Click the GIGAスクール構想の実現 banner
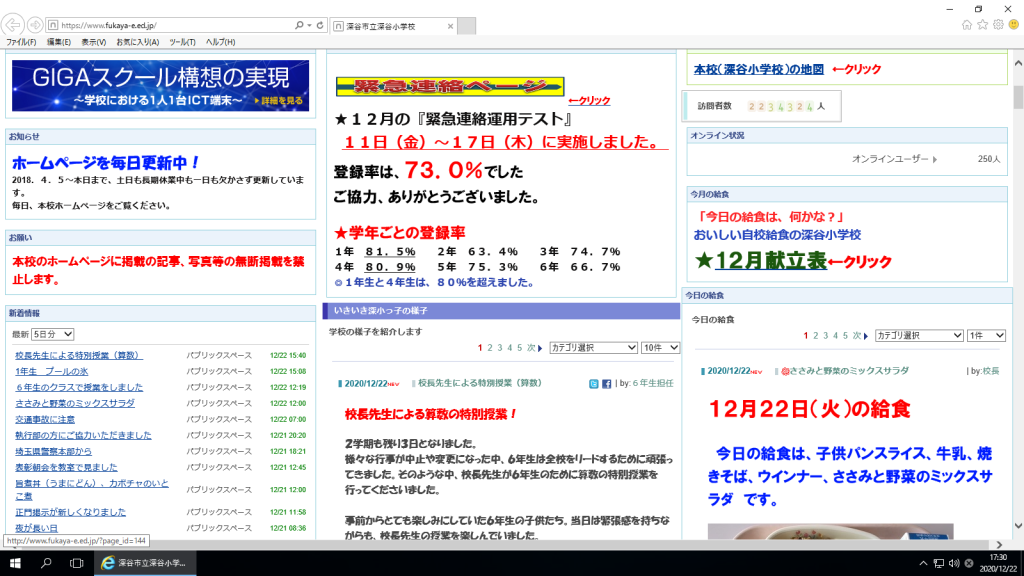This screenshot has height=576, width=1024. 160,86
